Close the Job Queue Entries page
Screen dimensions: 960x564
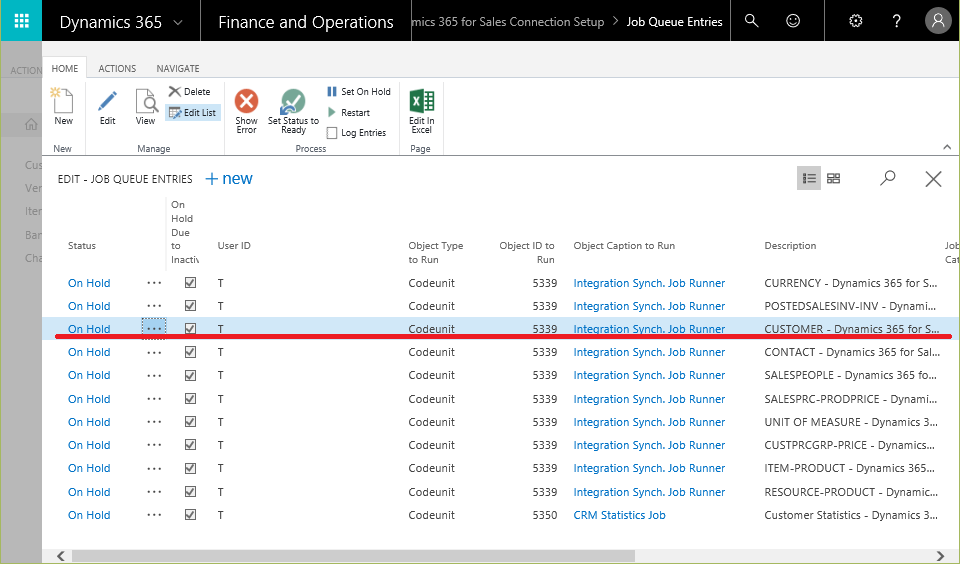point(933,179)
